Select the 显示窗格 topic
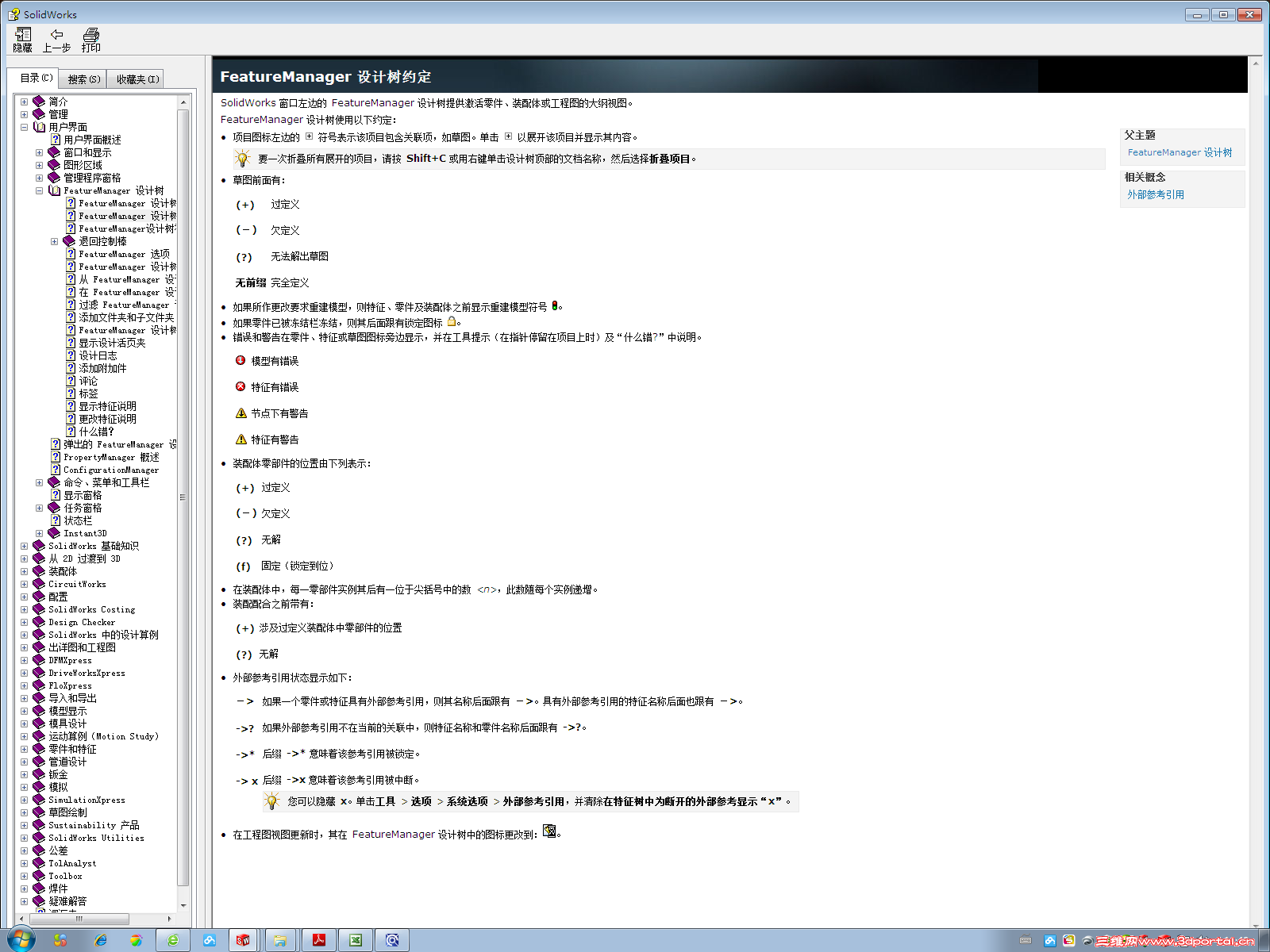This screenshot has height=952, width=1270. (x=83, y=495)
